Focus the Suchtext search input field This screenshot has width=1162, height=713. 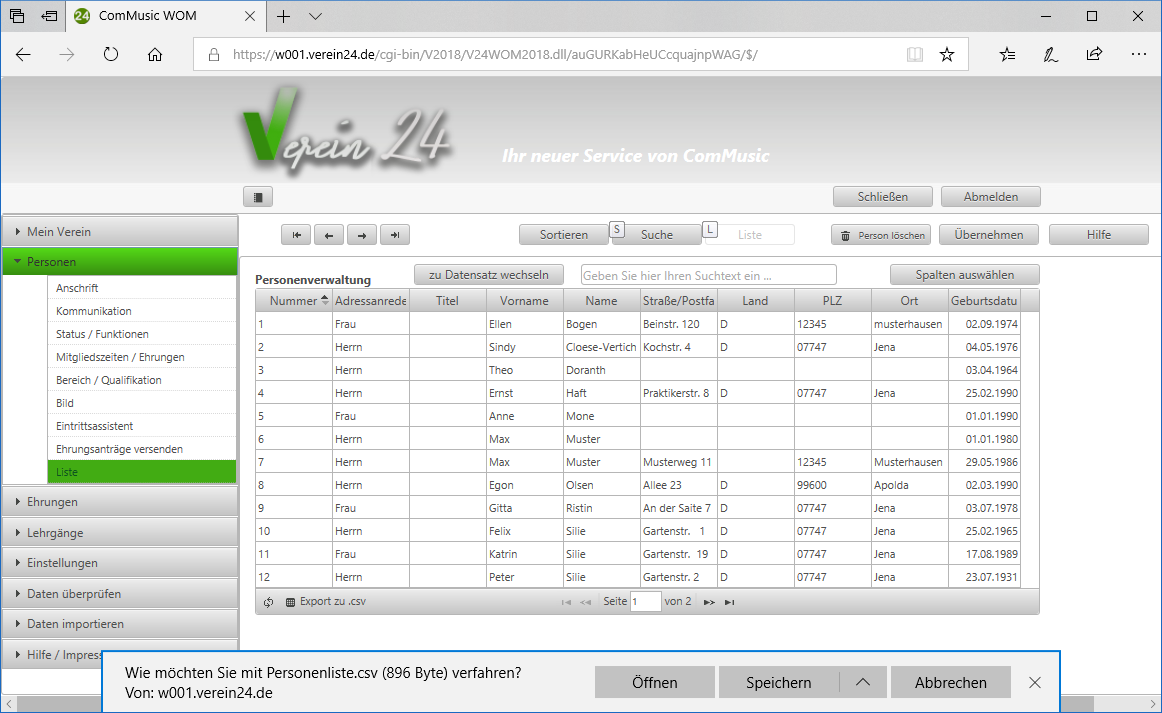[708, 275]
